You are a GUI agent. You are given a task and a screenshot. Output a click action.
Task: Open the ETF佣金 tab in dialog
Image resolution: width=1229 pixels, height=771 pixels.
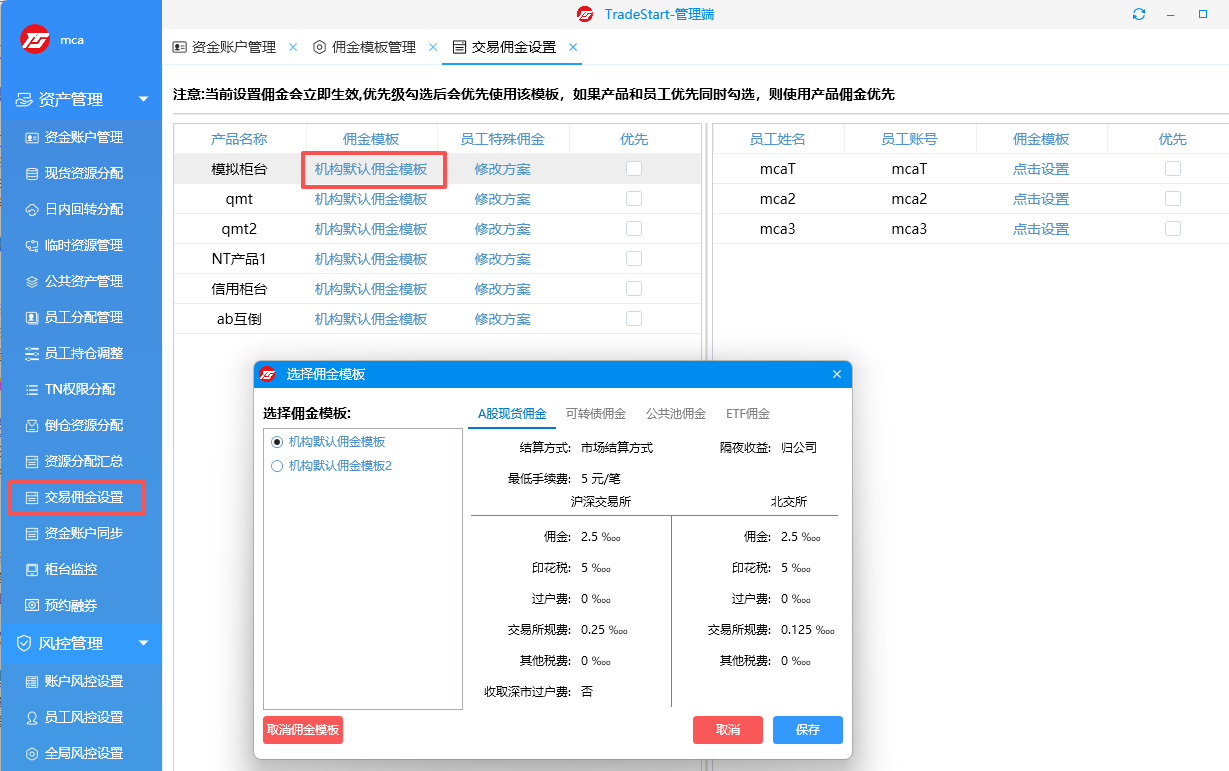pos(747,414)
